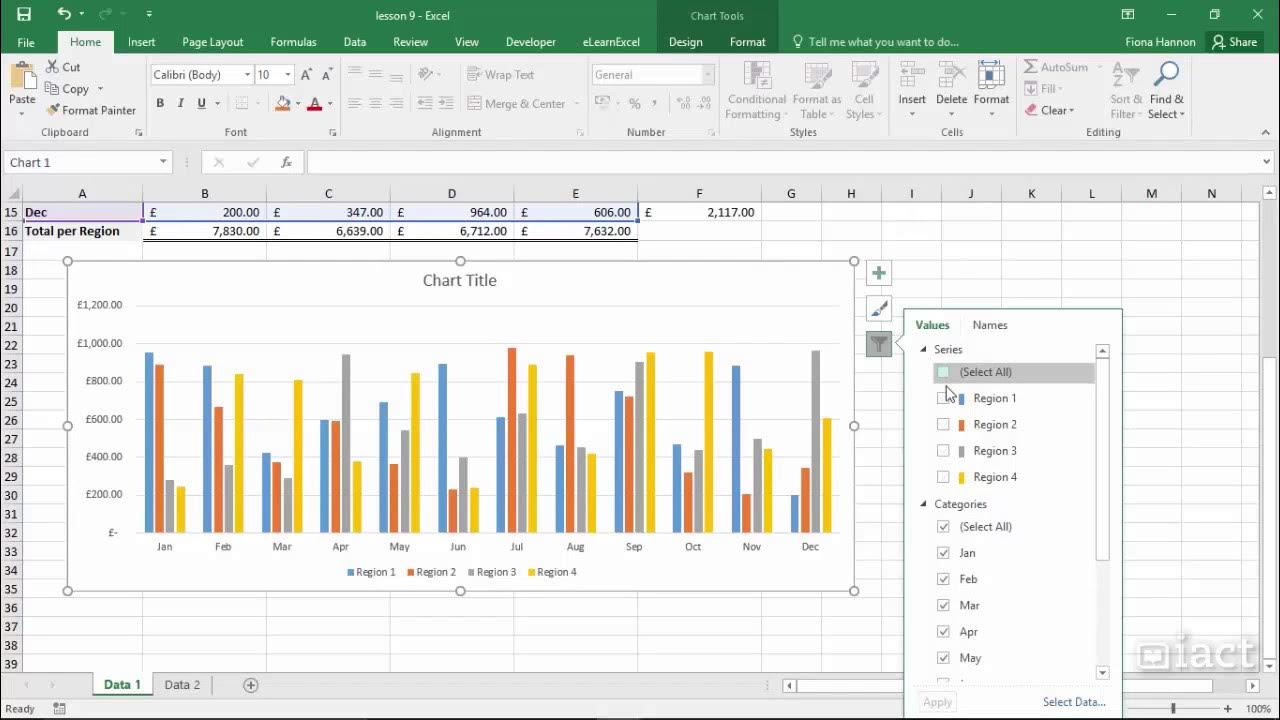This screenshot has height=720, width=1280.
Task: Add a new sheet with plus icon
Action: click(251, 685)
